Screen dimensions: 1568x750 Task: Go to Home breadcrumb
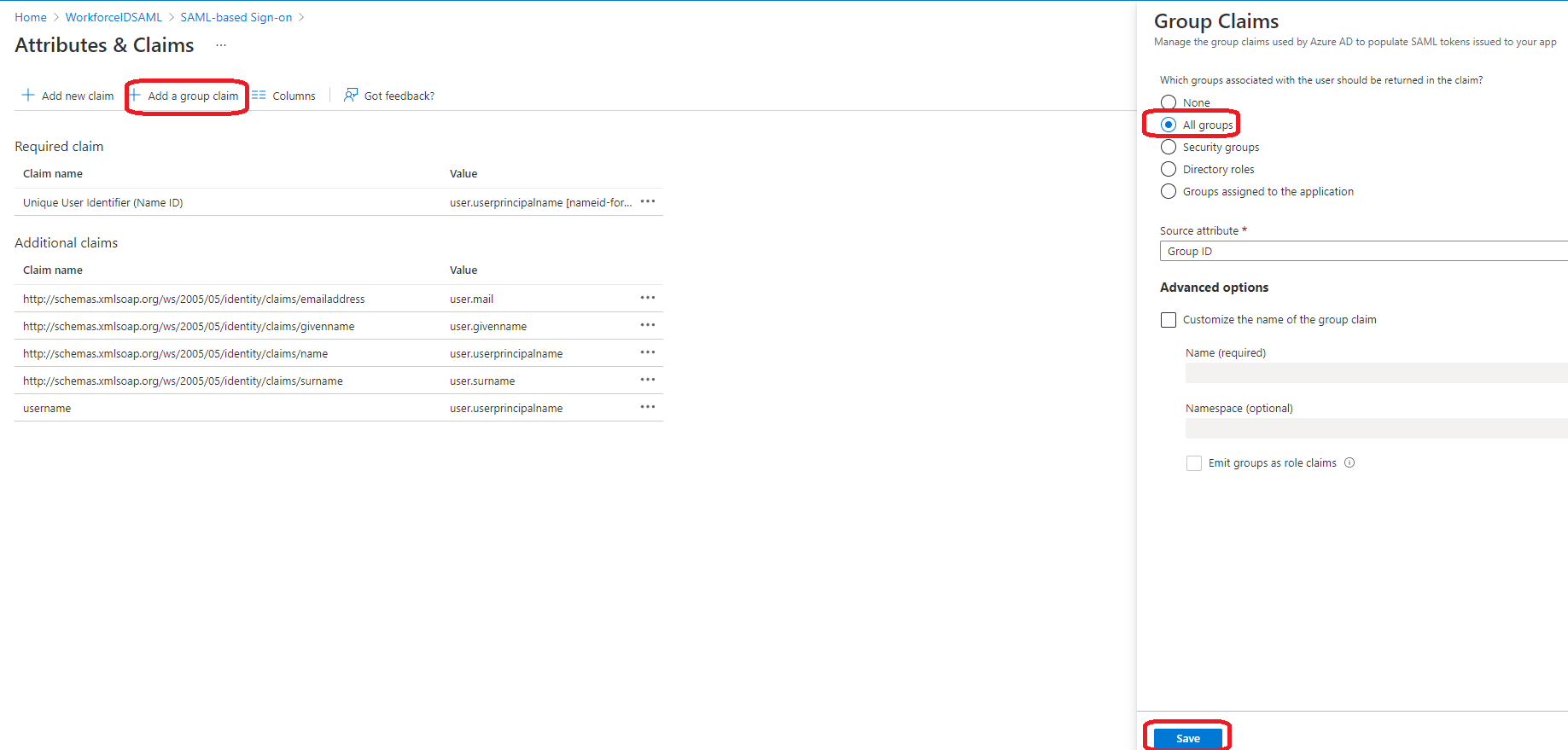(x=31, y=17)
